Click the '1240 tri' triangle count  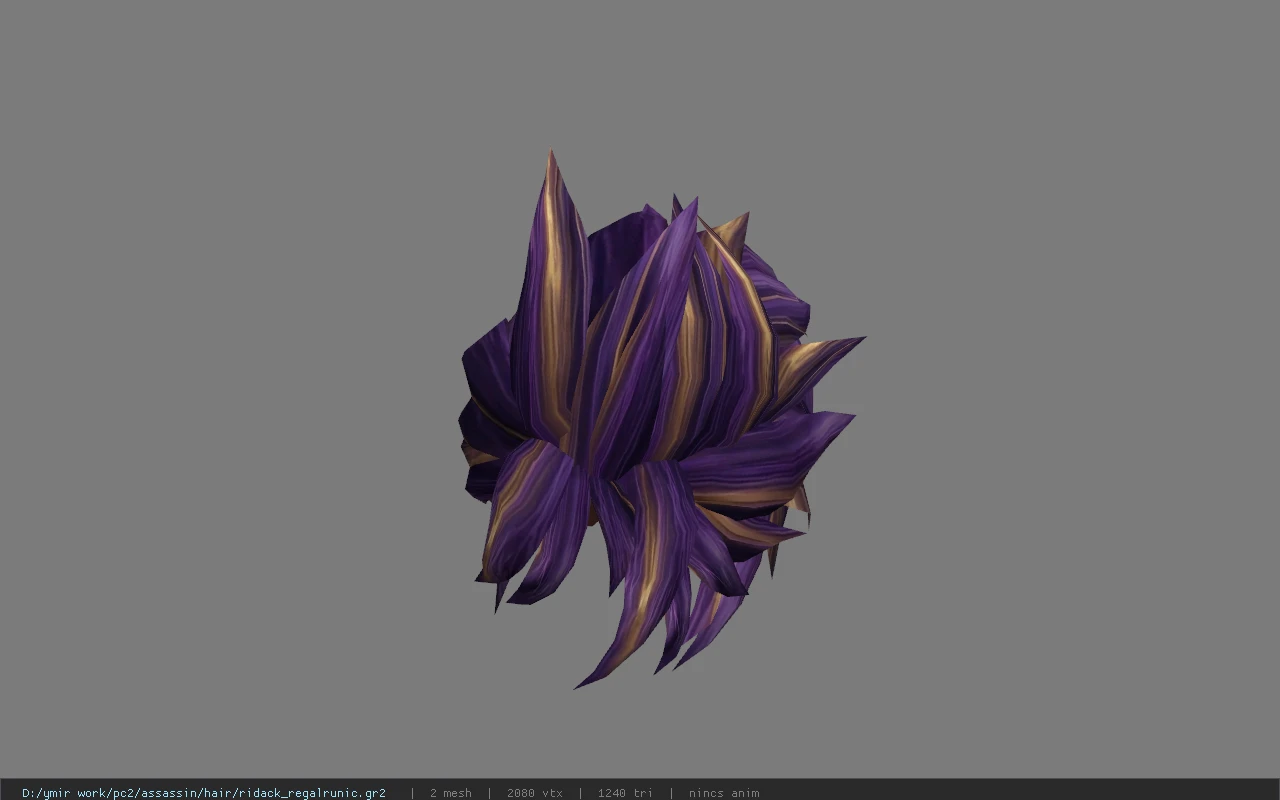coord(625,793)
